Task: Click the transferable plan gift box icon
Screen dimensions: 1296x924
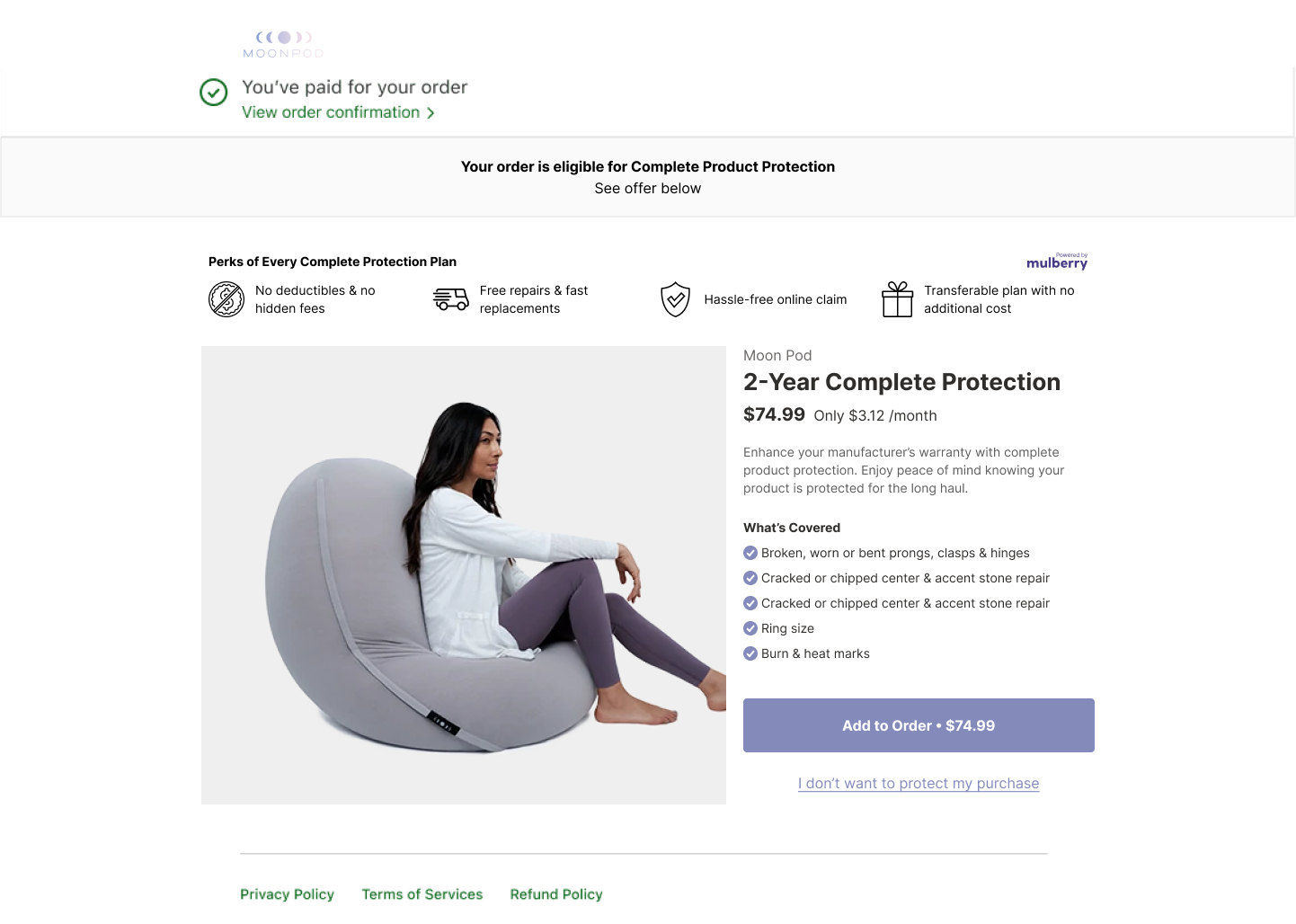Action: [897, 299]
